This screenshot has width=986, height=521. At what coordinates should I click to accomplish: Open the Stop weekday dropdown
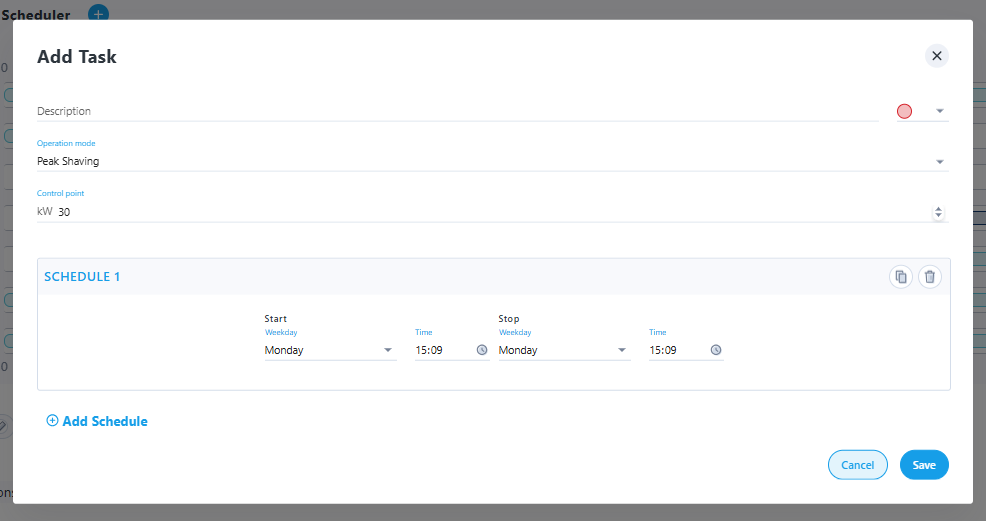564,351
